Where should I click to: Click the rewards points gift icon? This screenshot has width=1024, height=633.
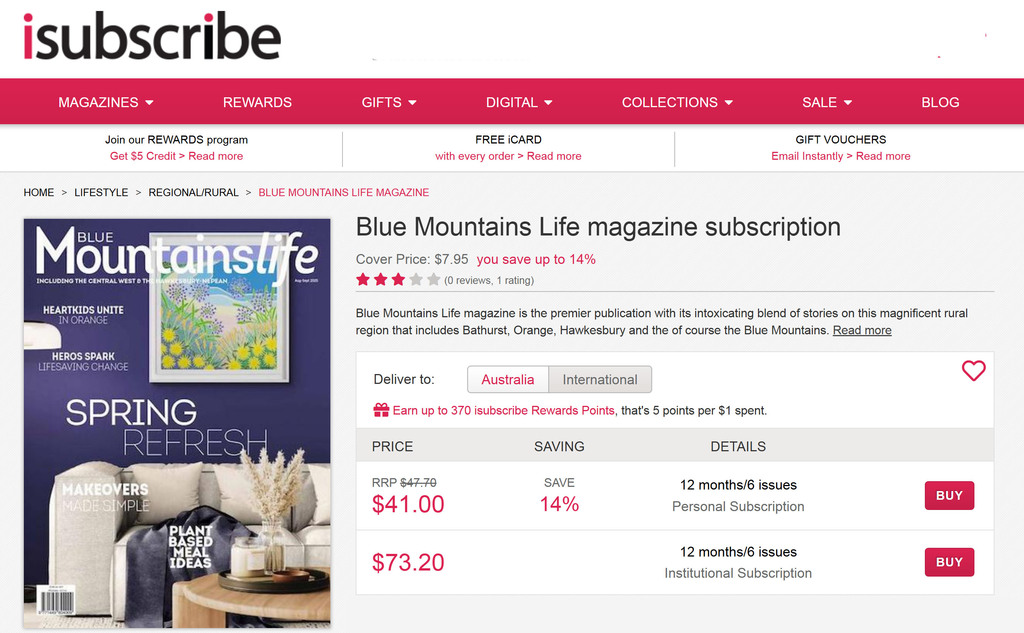pyautogui.click(x=381, y=410)
